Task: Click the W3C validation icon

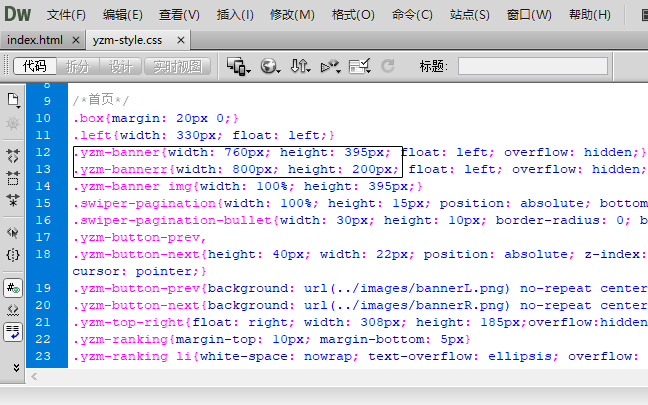Action: 331,66
